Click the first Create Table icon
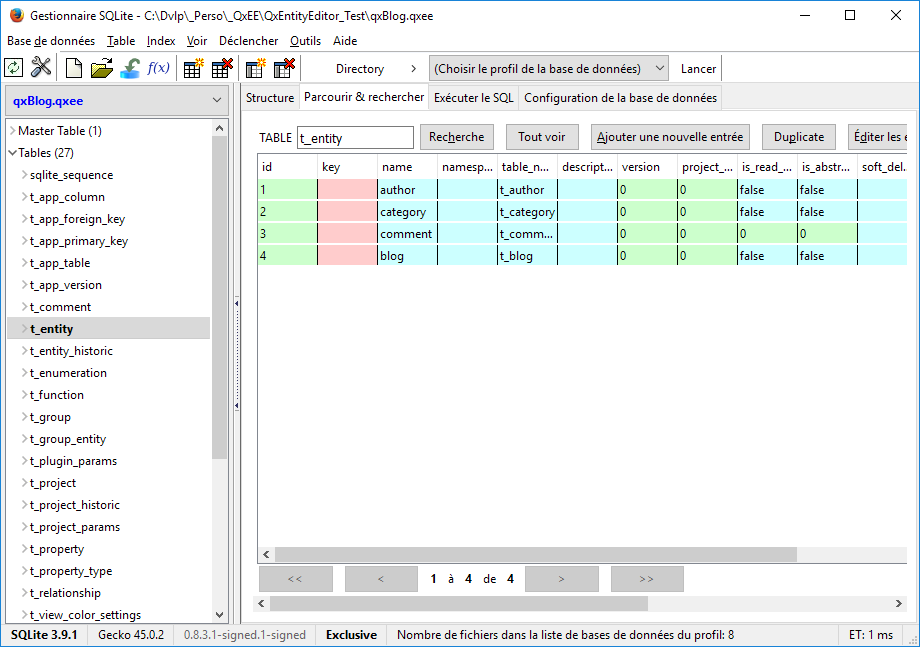920x647 pixels. tap(194, 68)
